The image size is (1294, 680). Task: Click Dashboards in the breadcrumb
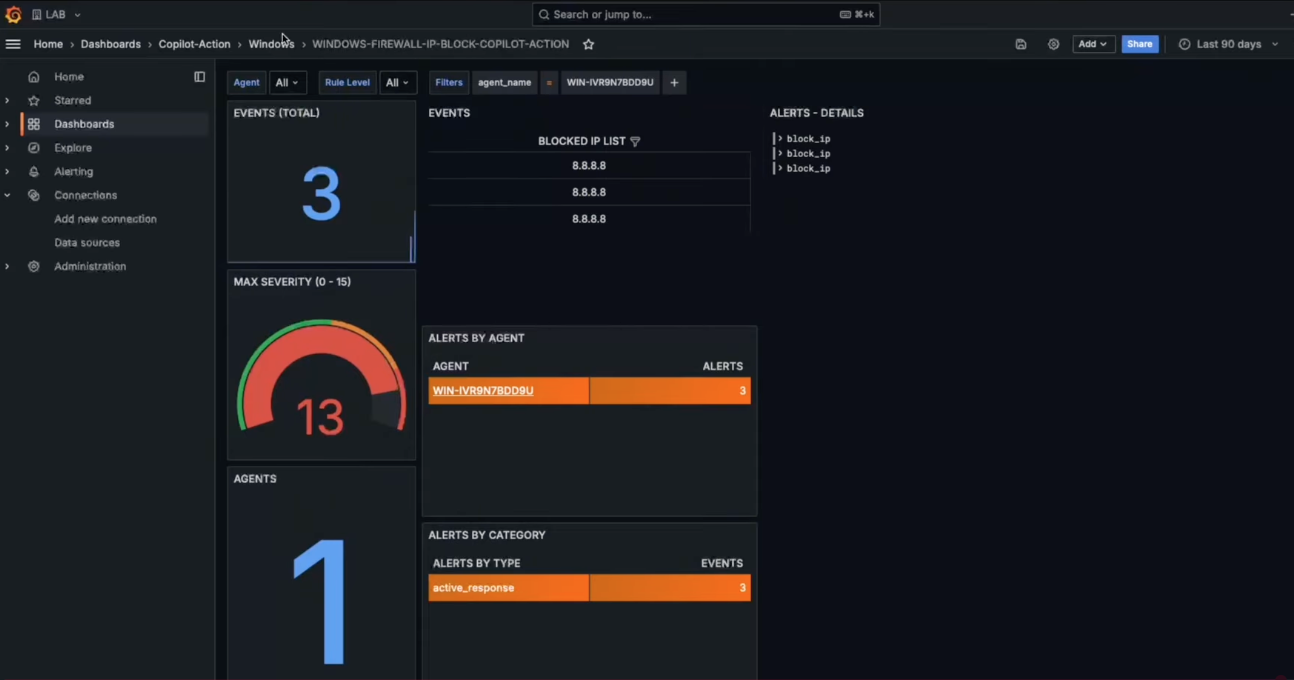pyautogui.click(x=111, y=44)
